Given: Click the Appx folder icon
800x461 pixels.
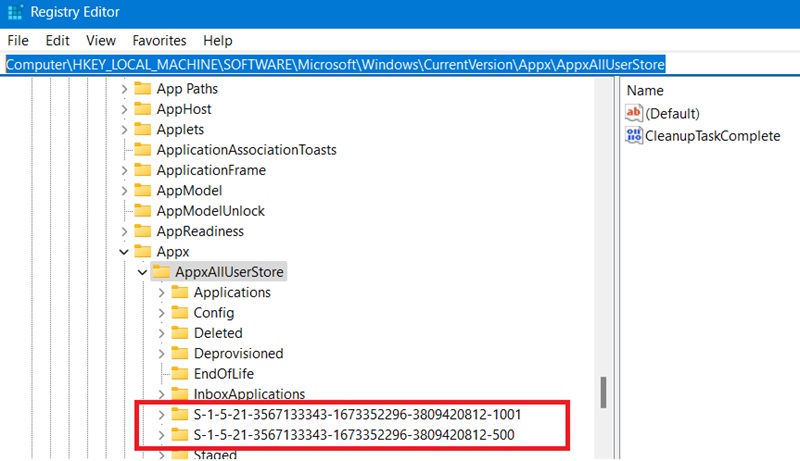Looking at the screenshot, I should coord(142,251).
